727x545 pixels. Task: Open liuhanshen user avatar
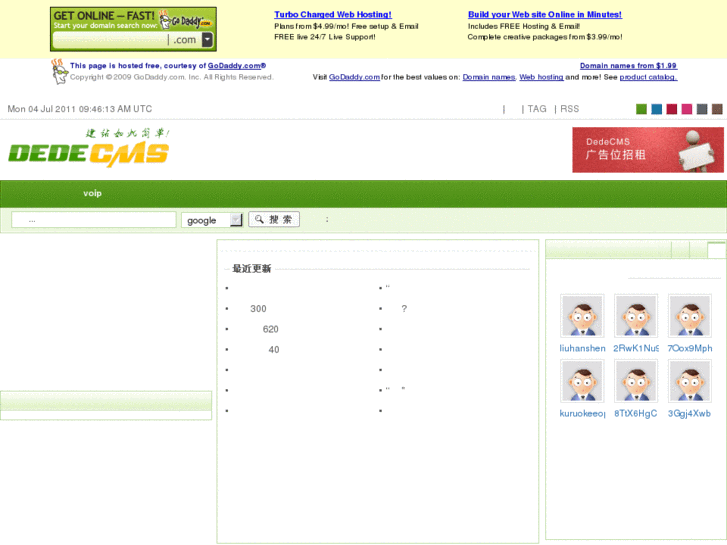(x=582, y=315)
